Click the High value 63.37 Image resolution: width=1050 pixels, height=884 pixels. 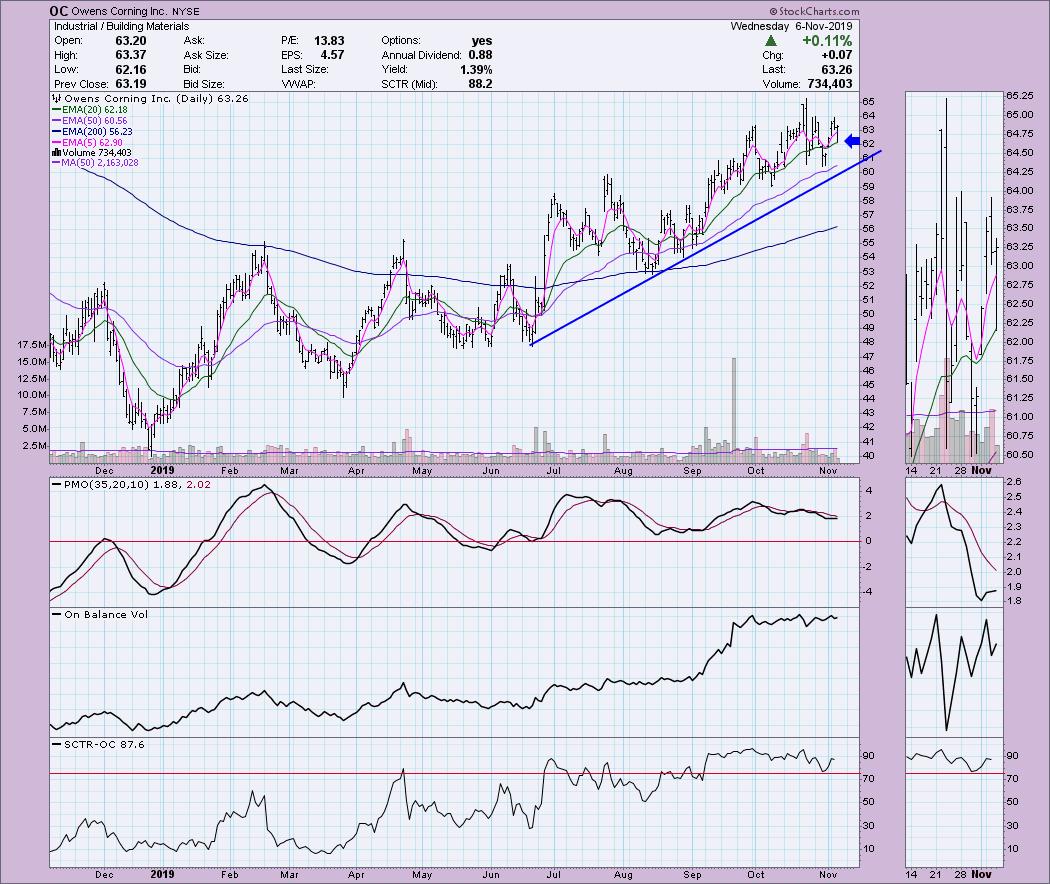point(131,55)
